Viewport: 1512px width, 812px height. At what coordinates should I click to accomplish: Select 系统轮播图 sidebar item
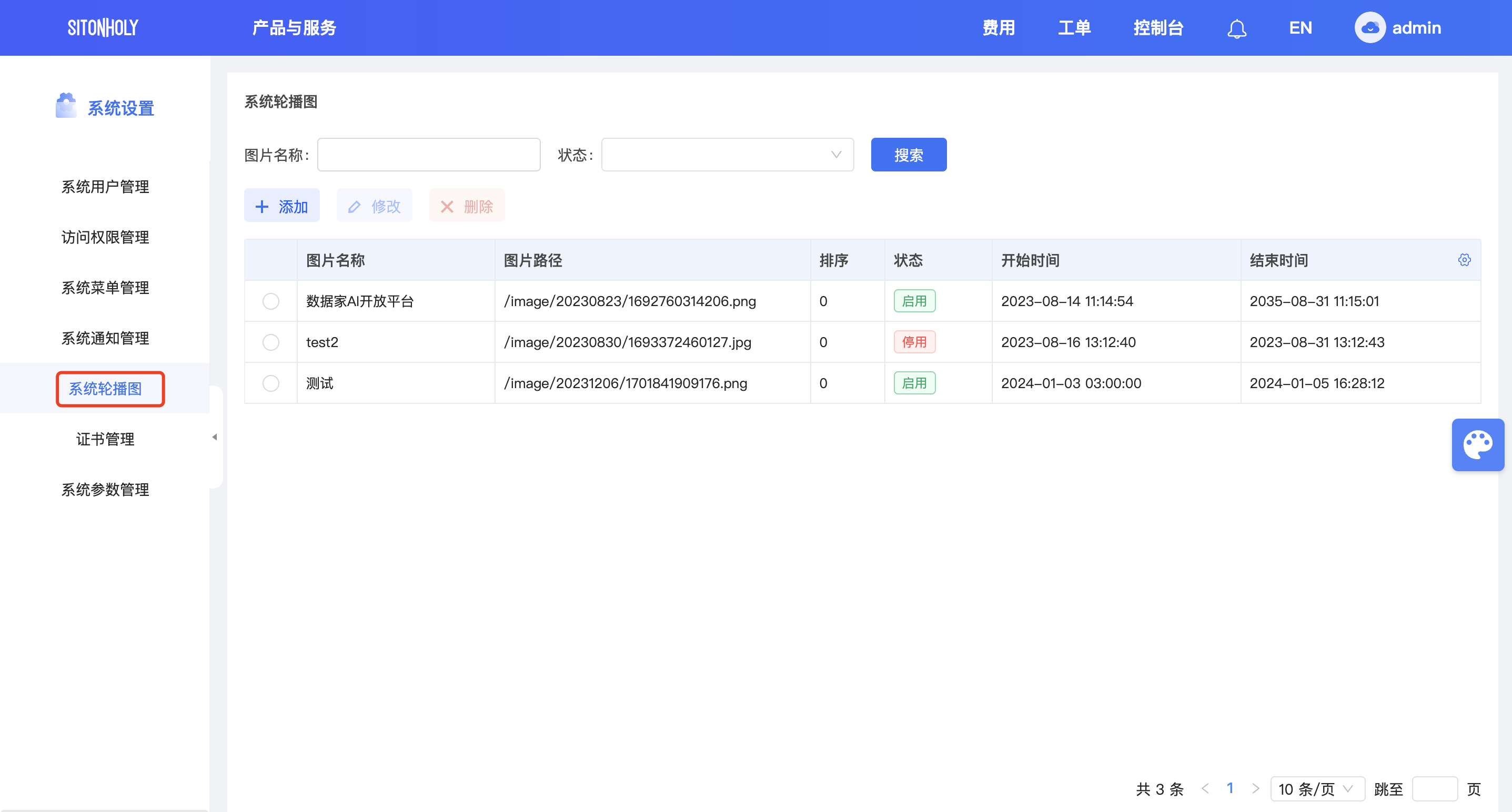coord(105,389)
